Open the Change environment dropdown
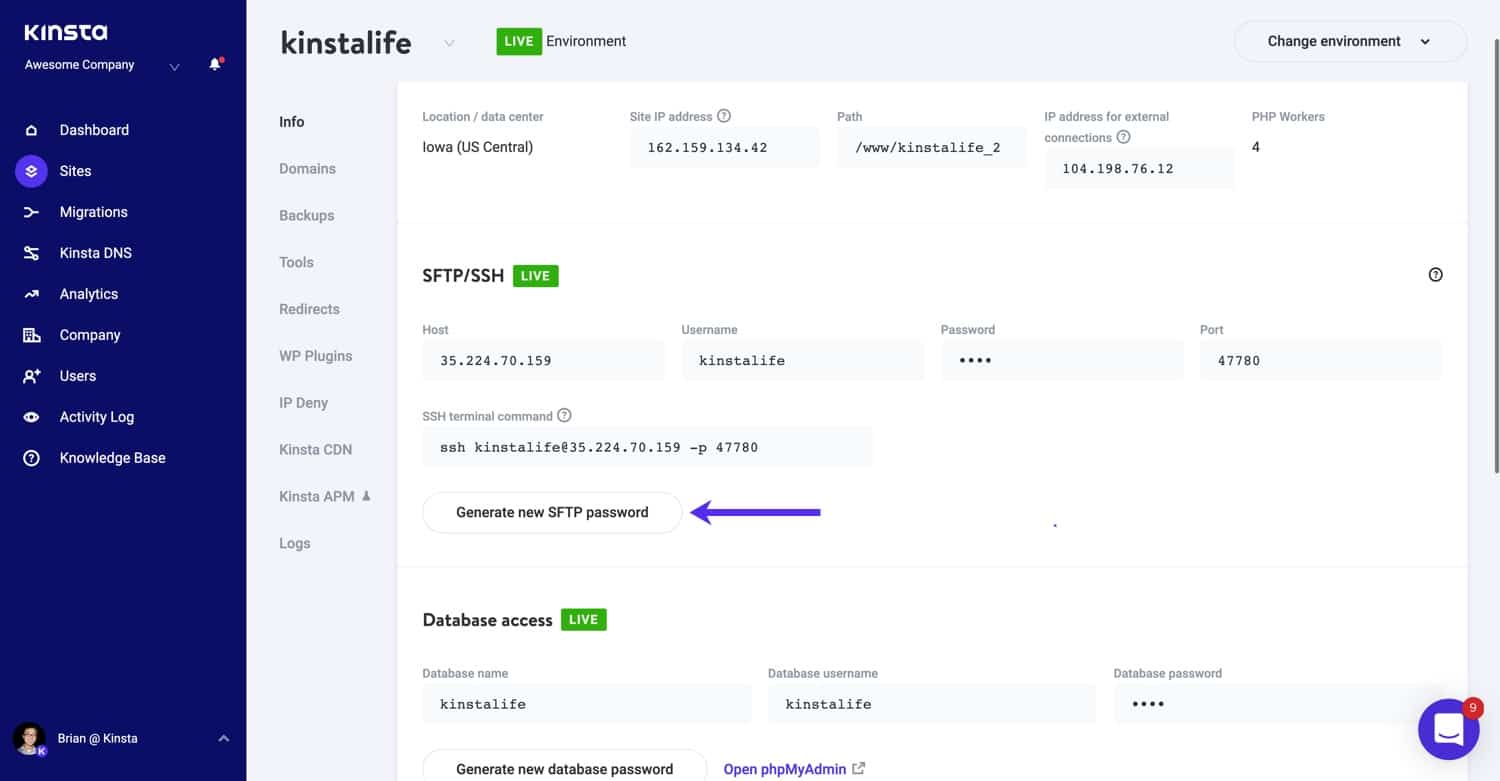This screenshot has height=781, width=1500. point(1350,41)
